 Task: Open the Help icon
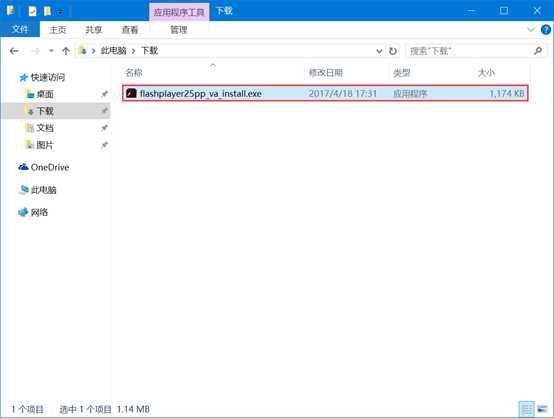click(x=546, y=30)
